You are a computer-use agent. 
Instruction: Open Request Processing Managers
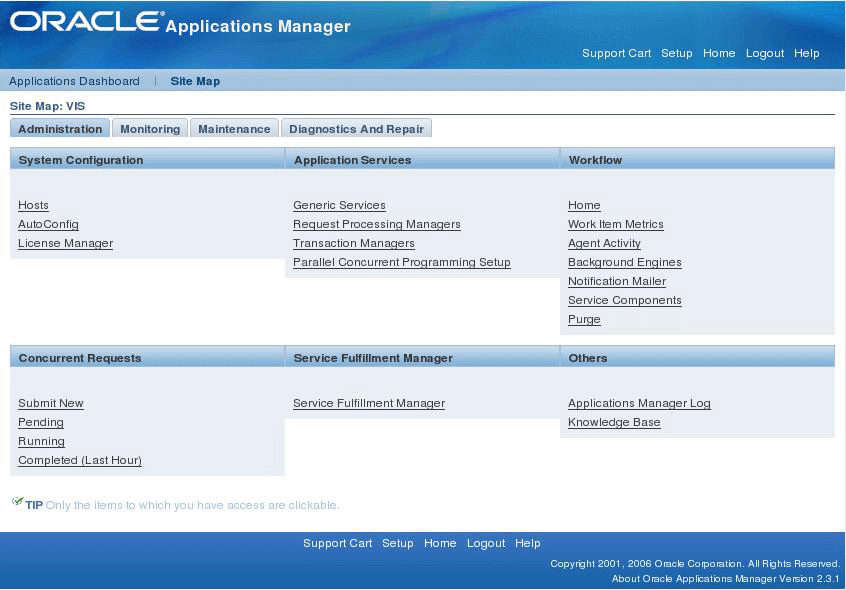tap(377, 224)
